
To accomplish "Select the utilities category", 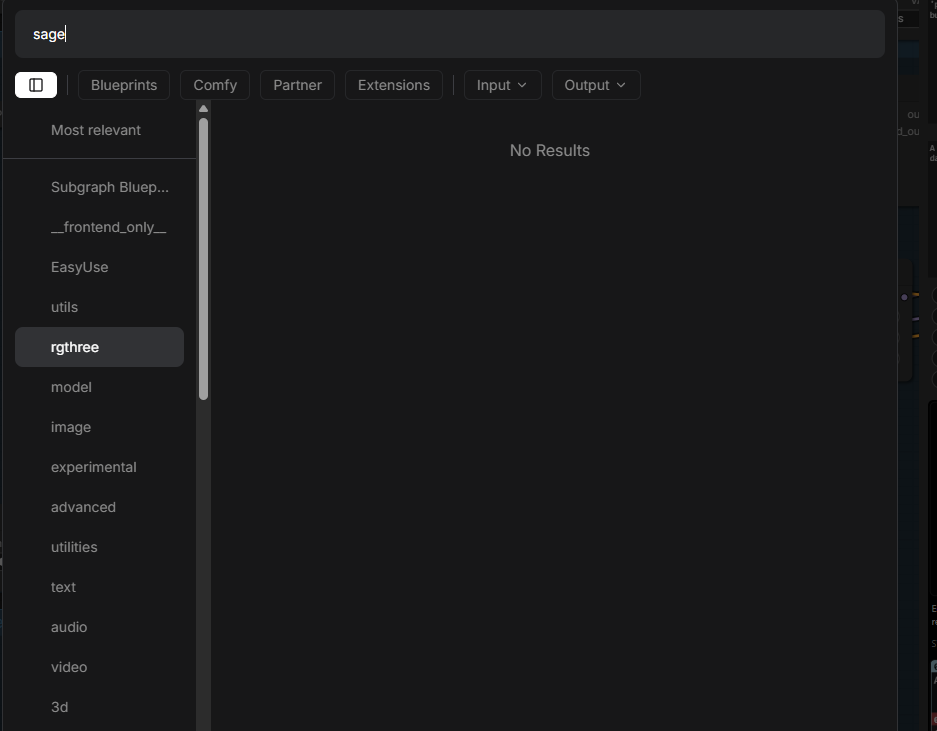I will (99, 548).
